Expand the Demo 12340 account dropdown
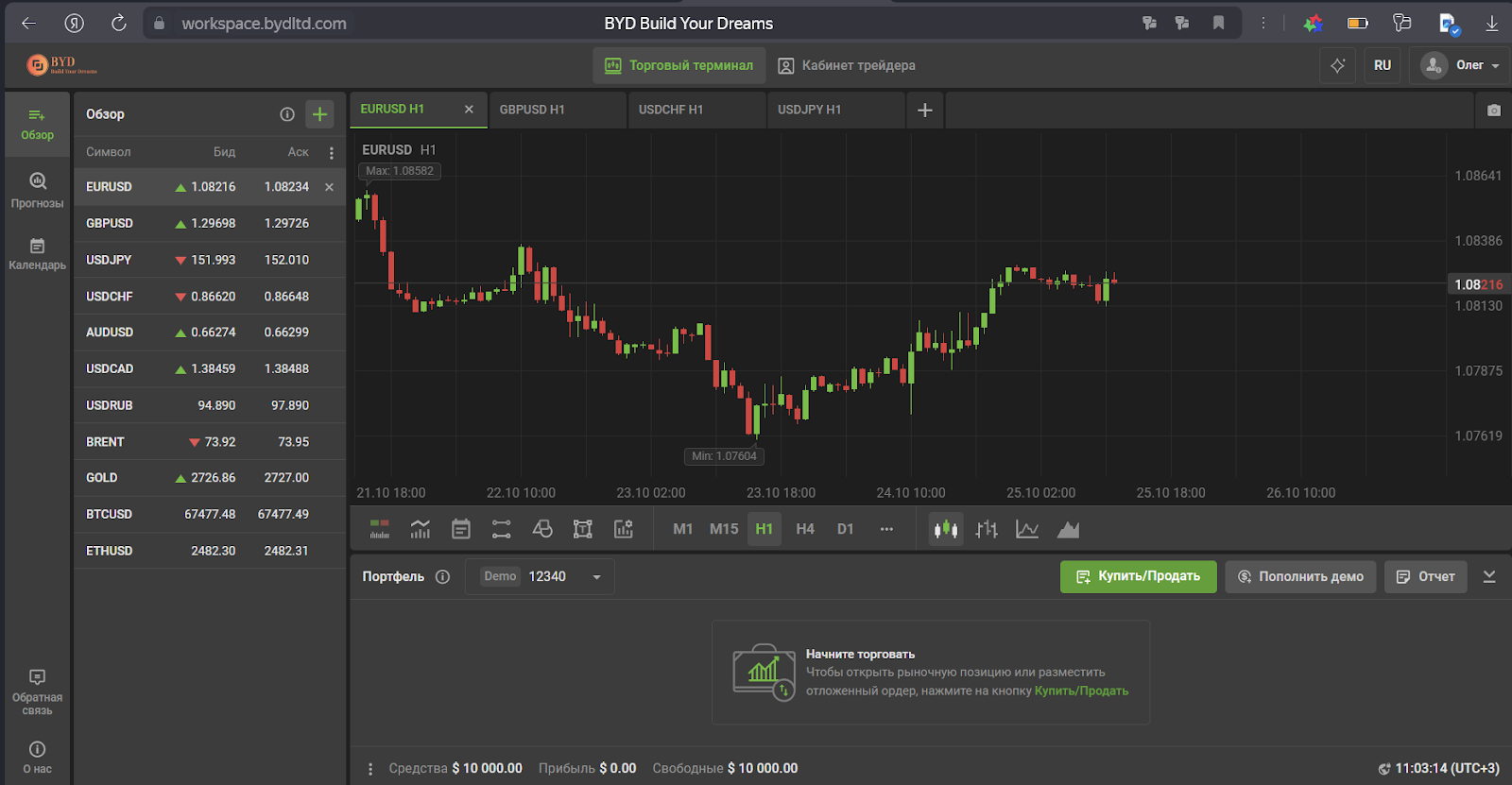This screenshot has height=785, width=1512. pos(596,577)
